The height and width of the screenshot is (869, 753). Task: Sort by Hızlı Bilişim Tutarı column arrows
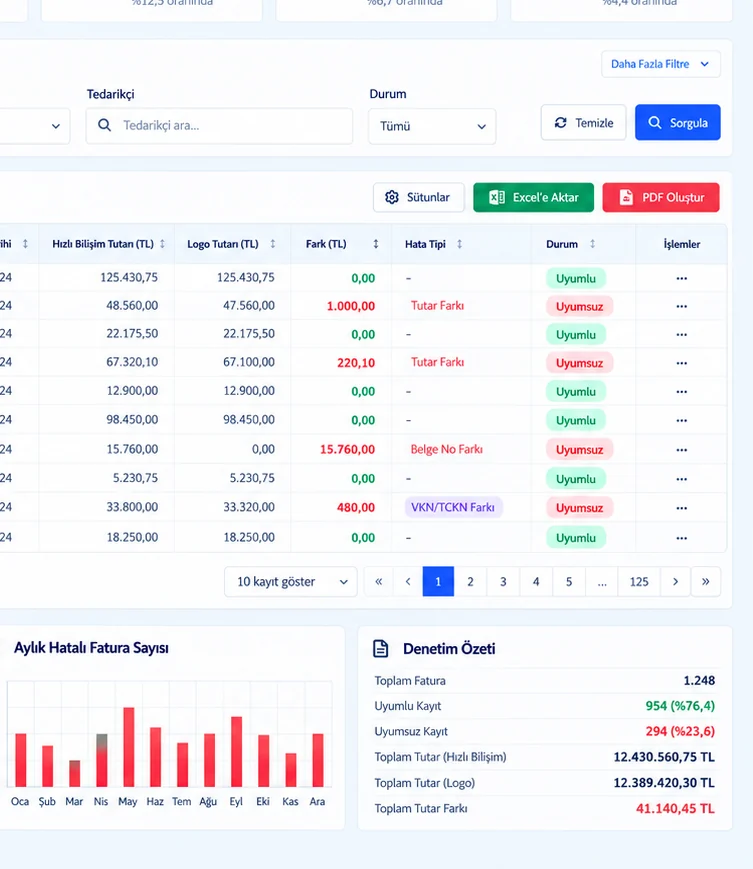coord(162,244)
